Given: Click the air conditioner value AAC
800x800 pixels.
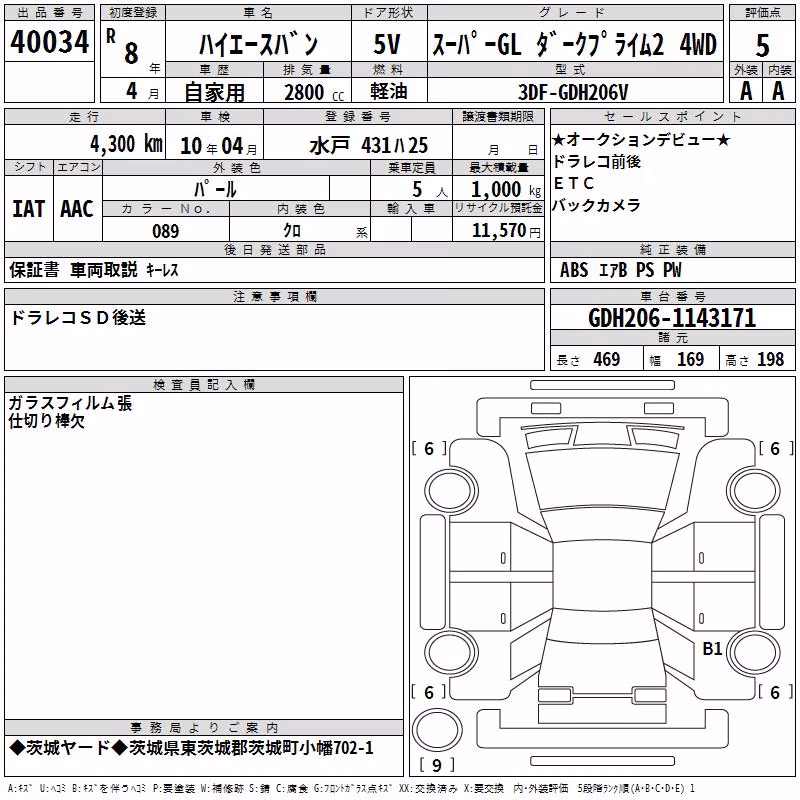Looking at the screenshot, I should (77, 209).
